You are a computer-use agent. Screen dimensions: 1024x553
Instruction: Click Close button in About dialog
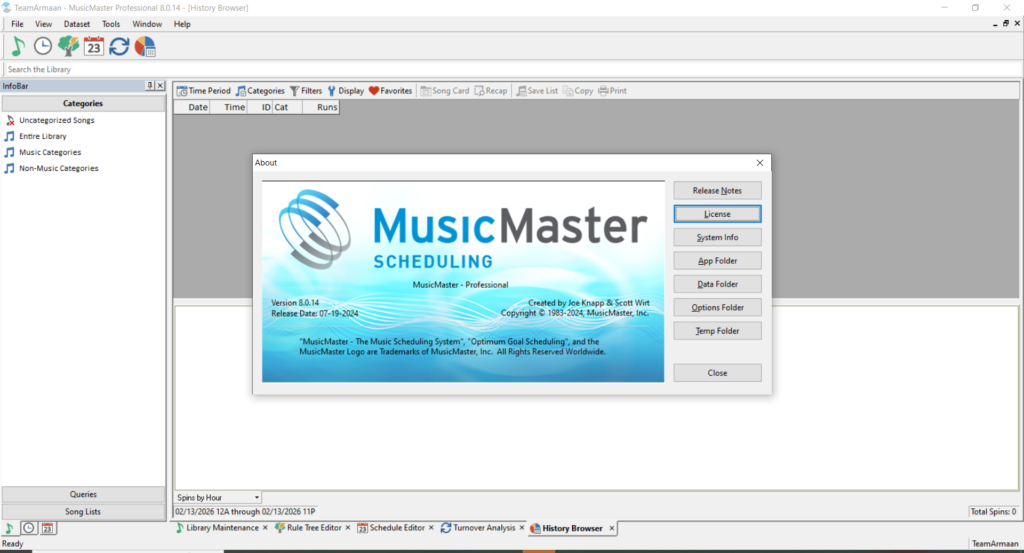click(x=717, y=373)
